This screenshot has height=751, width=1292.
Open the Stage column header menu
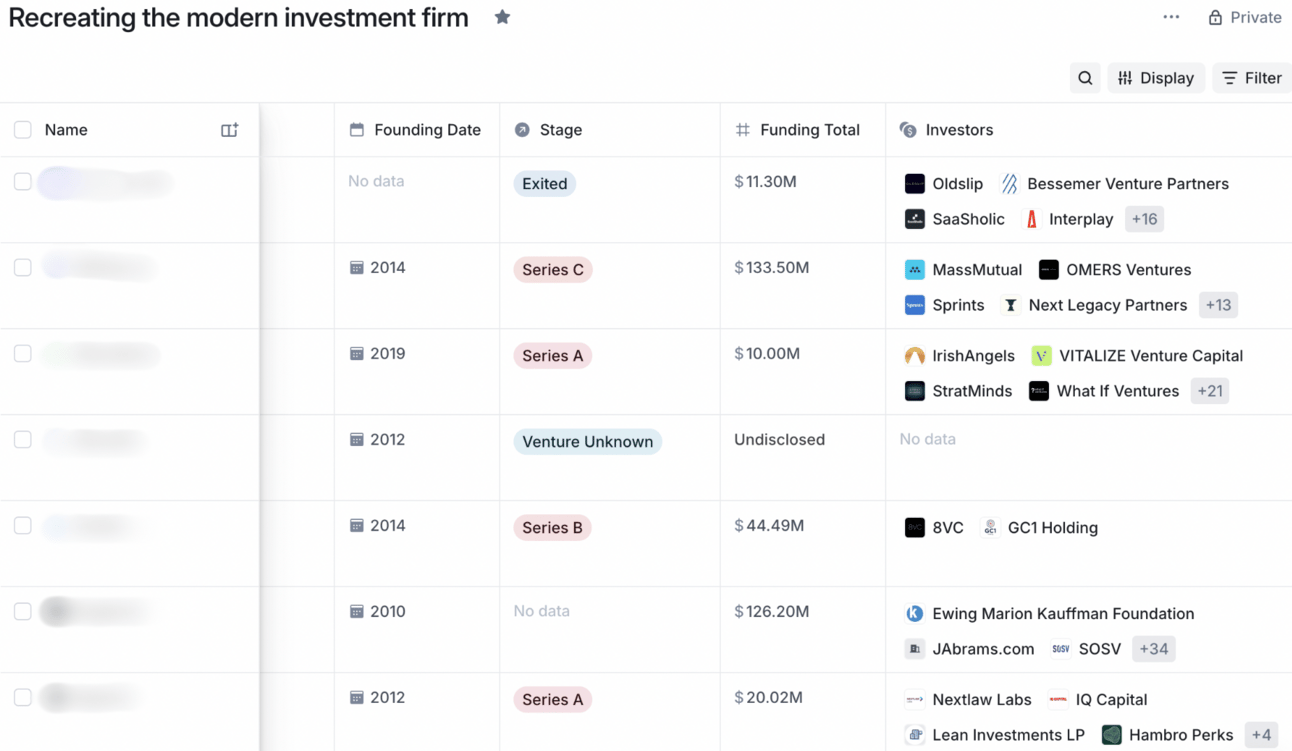560,130
